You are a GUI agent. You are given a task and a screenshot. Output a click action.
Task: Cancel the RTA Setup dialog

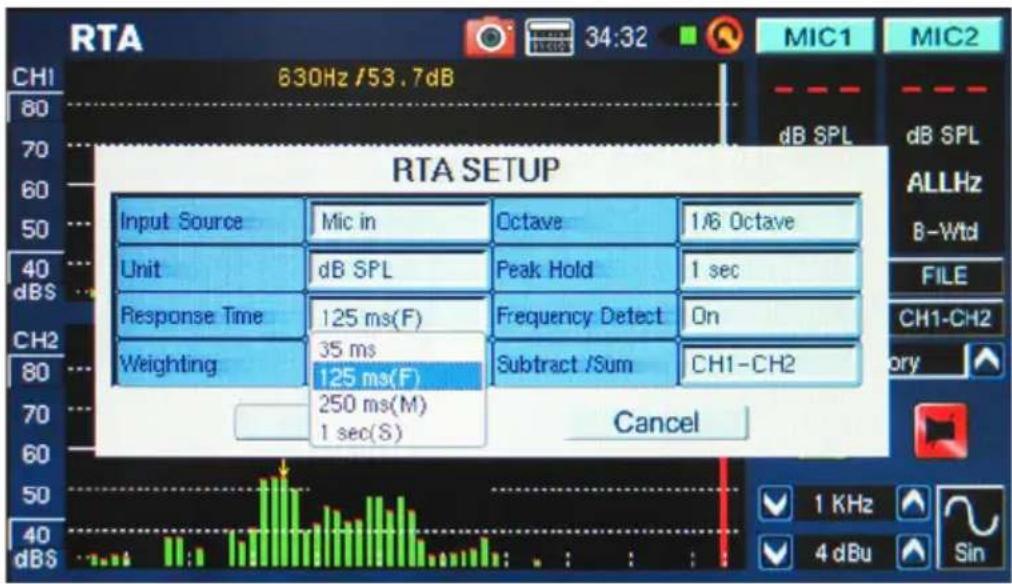(x=656, y=423)
